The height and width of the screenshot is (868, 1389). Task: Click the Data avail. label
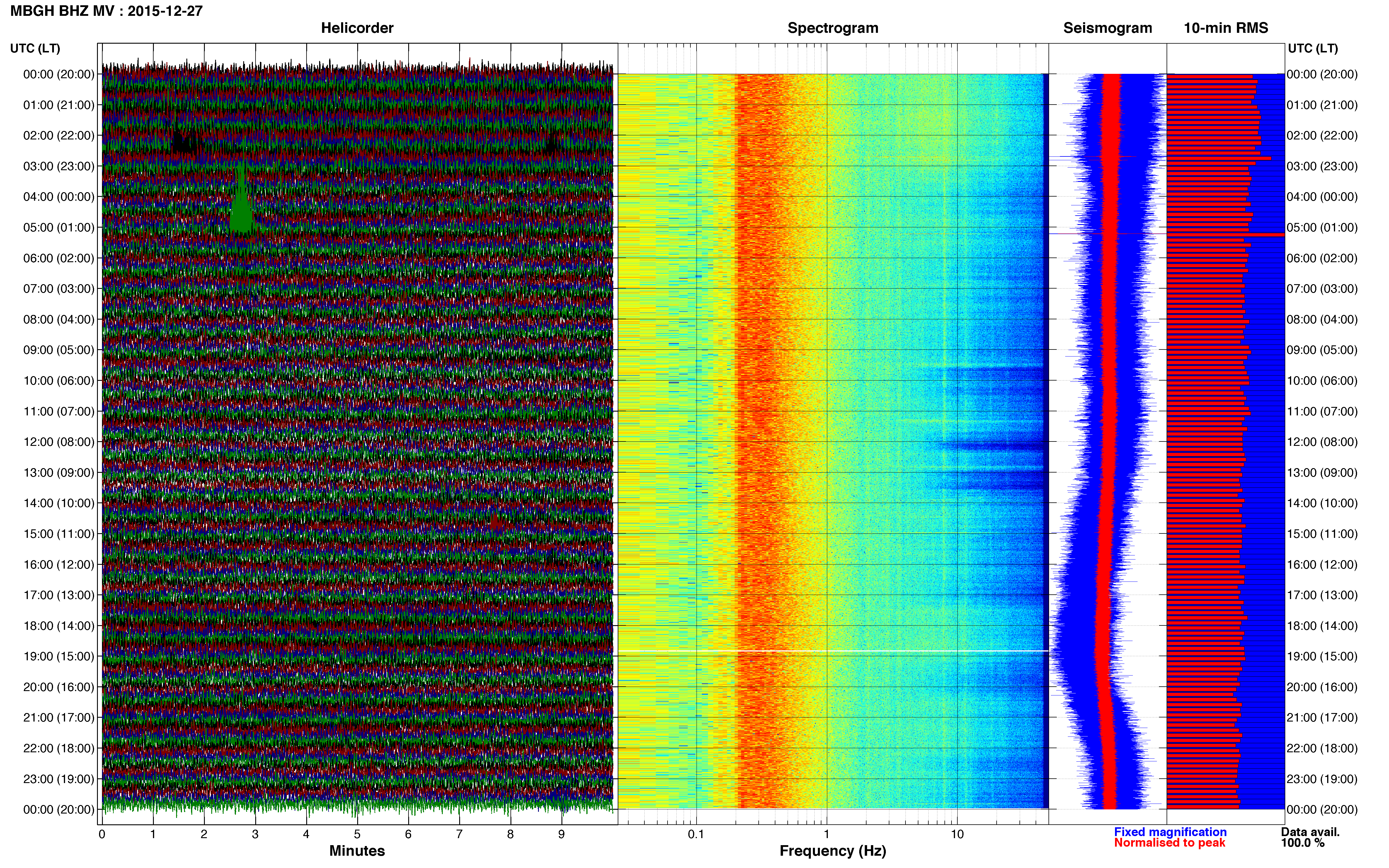coord(1310,832)
